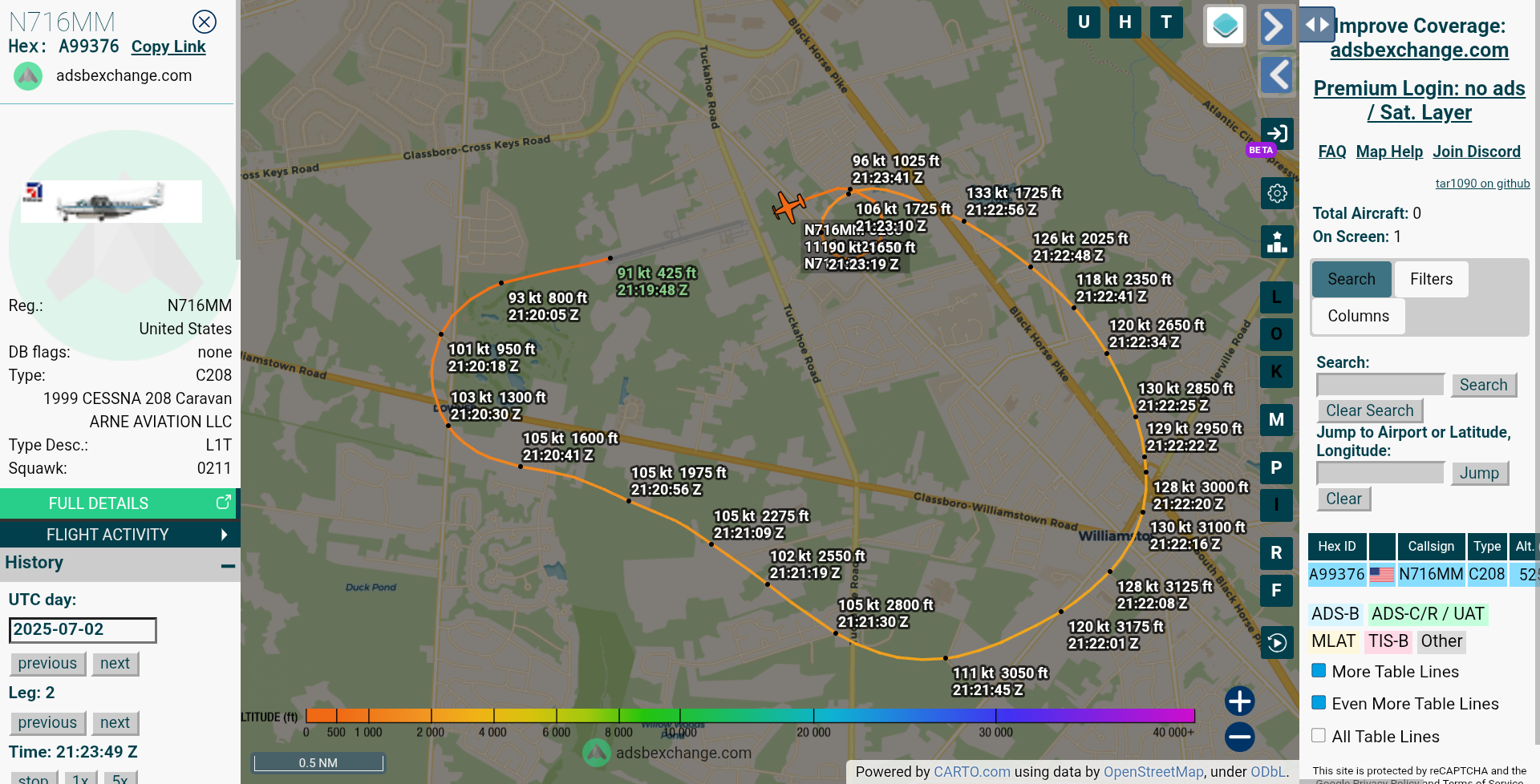Expand the FLIGHT ACTIVITY section
Screen dimensions: 1540x784
(x=120, y=535)
